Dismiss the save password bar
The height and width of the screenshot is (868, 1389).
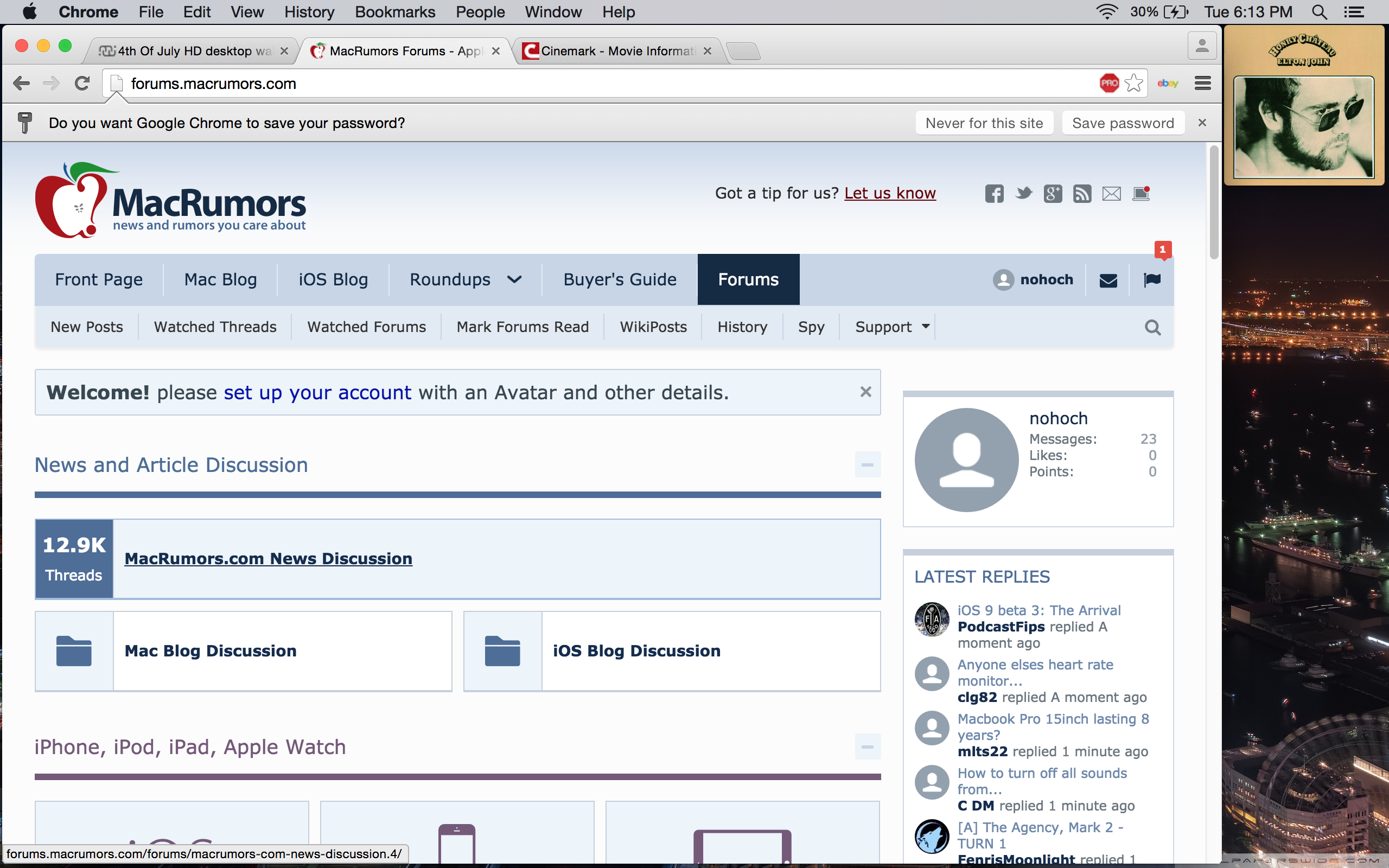point(1202,123)
